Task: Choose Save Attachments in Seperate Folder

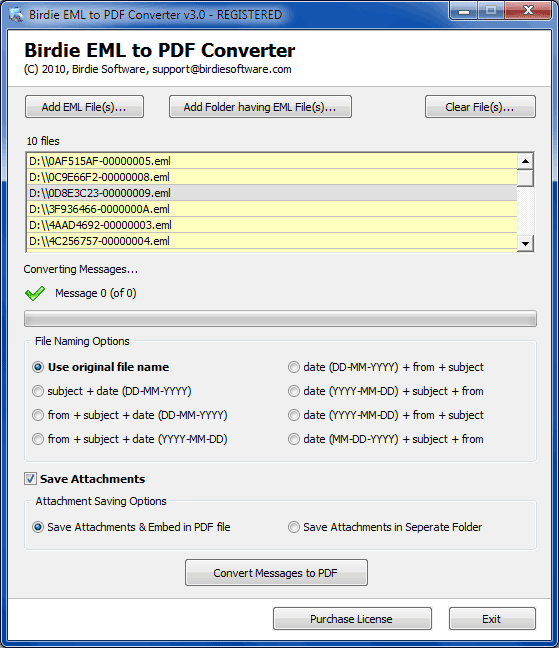Action: pyautogui.click(x=385, y=527)
